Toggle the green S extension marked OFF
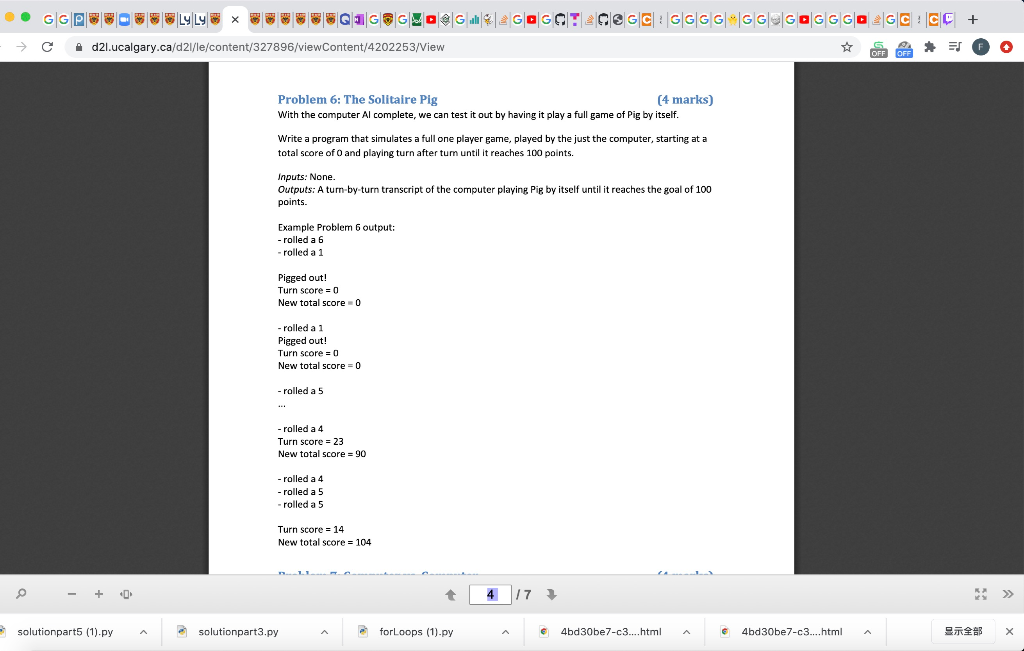1024x651 pixels. [878, 48]
